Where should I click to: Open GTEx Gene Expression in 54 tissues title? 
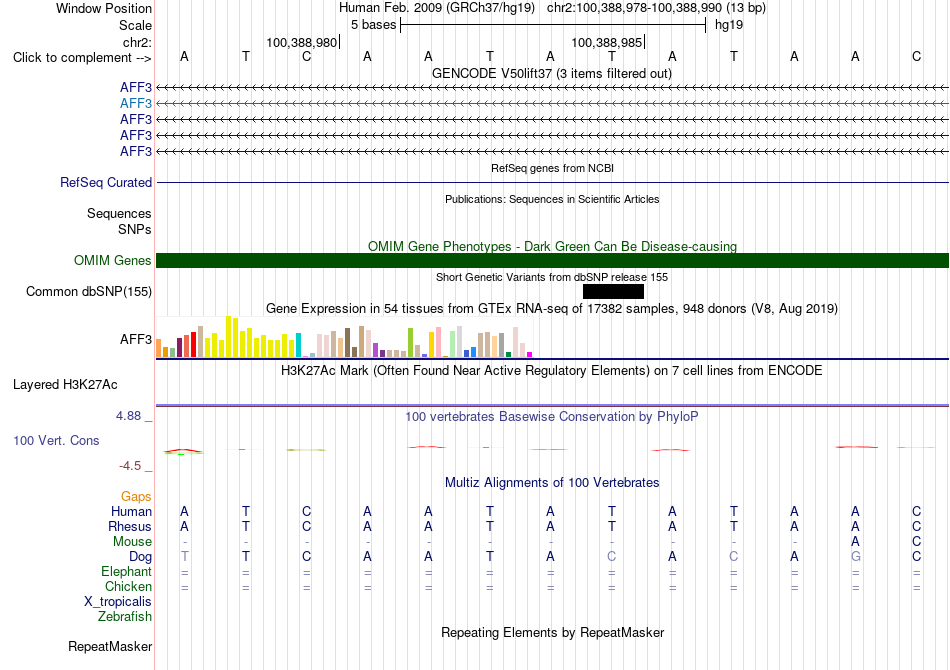(x=552, y=308)
